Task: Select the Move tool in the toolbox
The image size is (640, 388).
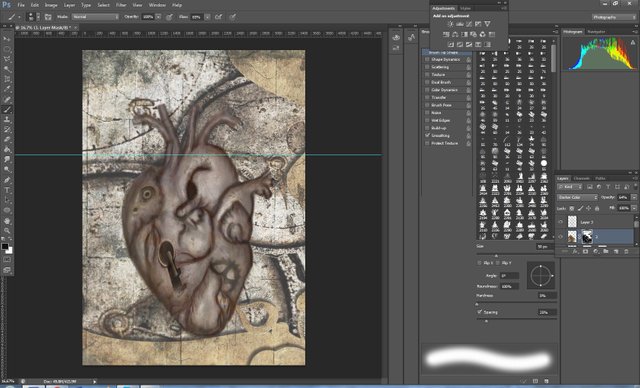Action: pos(7,39)
